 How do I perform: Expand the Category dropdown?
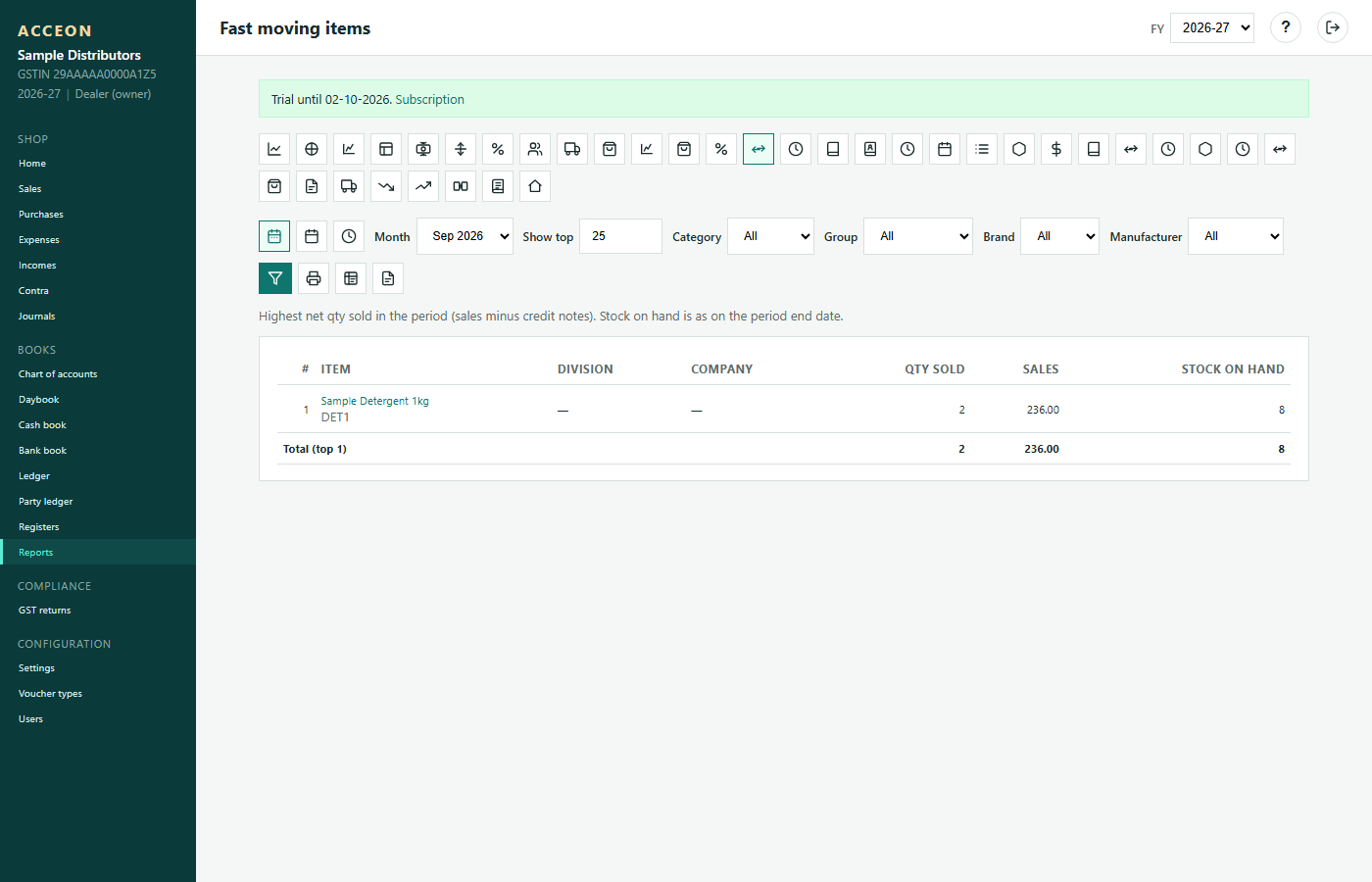(770, 236)
